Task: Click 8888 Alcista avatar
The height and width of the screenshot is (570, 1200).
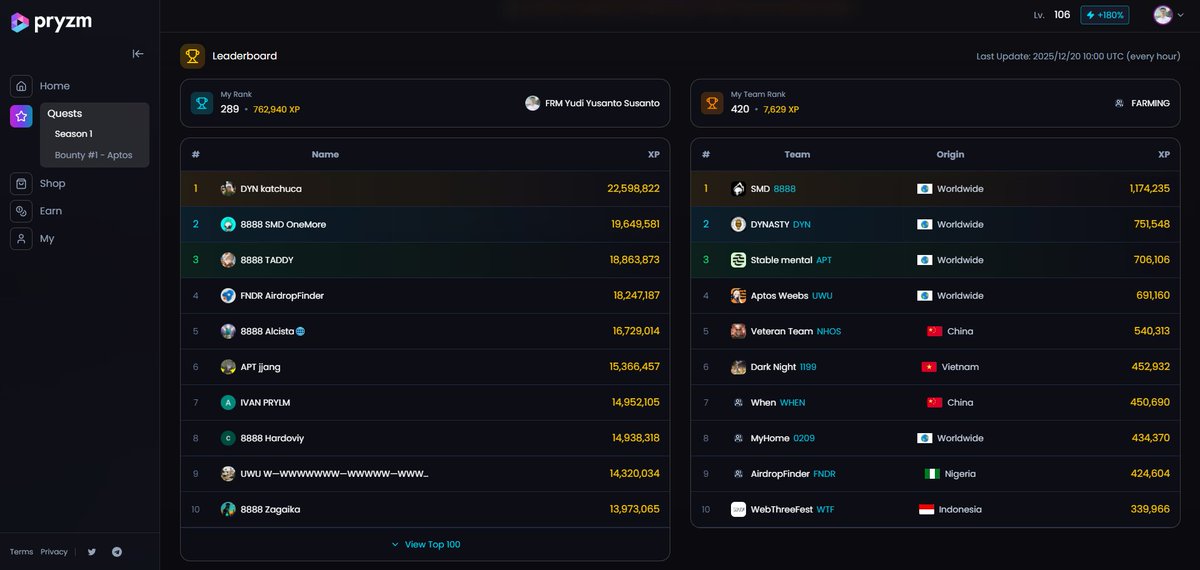Action: click(x=228, y=331)
